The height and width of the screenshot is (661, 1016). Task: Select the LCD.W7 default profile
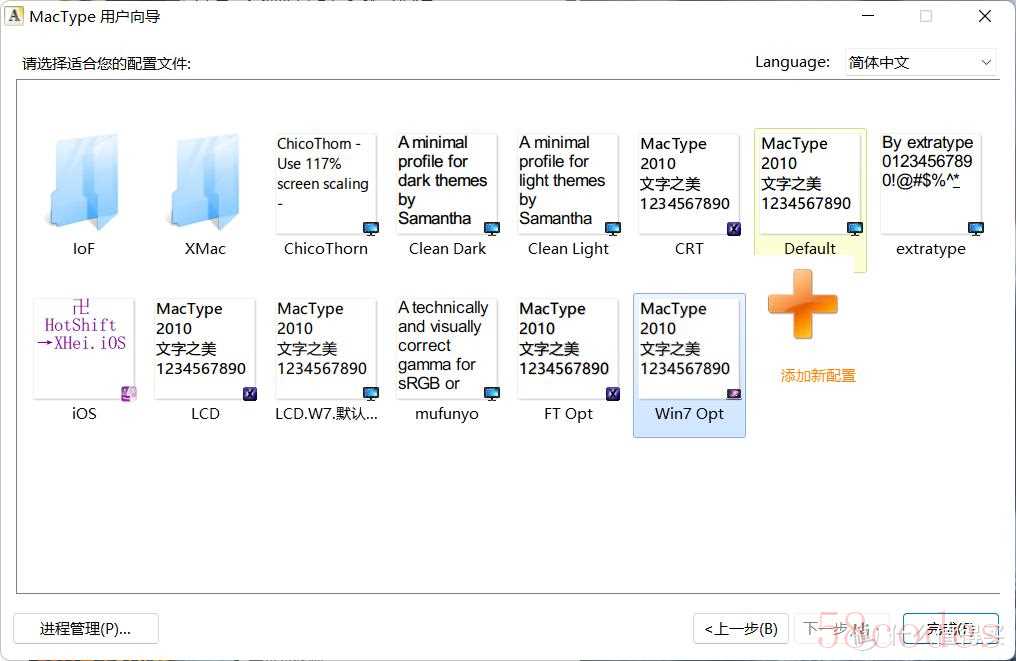[x=326, y=350]
